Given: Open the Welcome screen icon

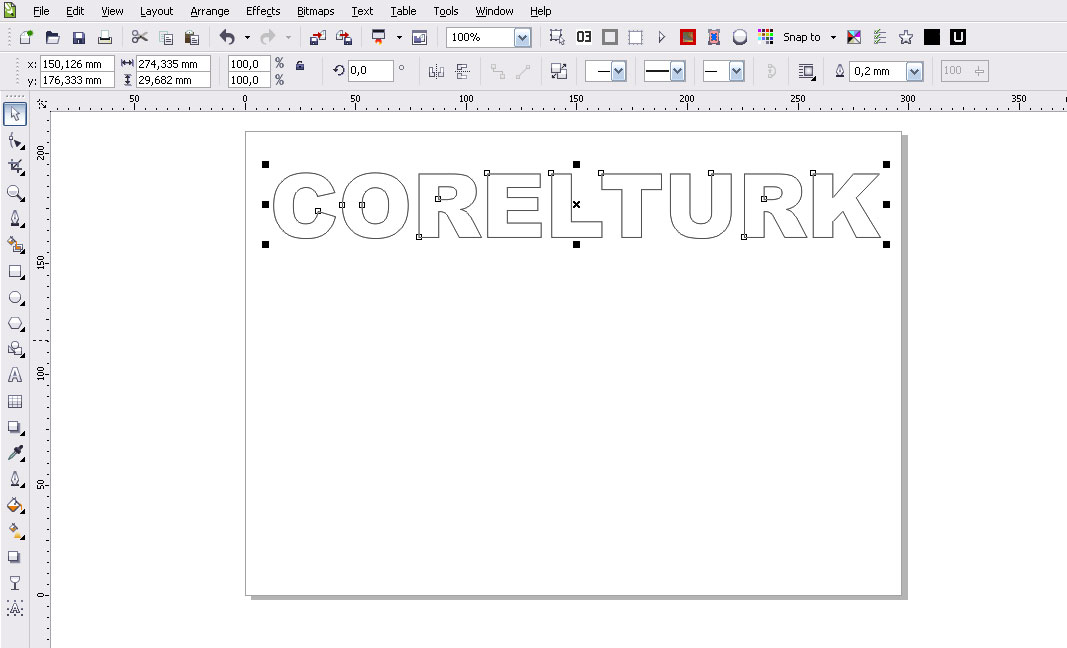Looking at the screenshot, I should point(420,37).
